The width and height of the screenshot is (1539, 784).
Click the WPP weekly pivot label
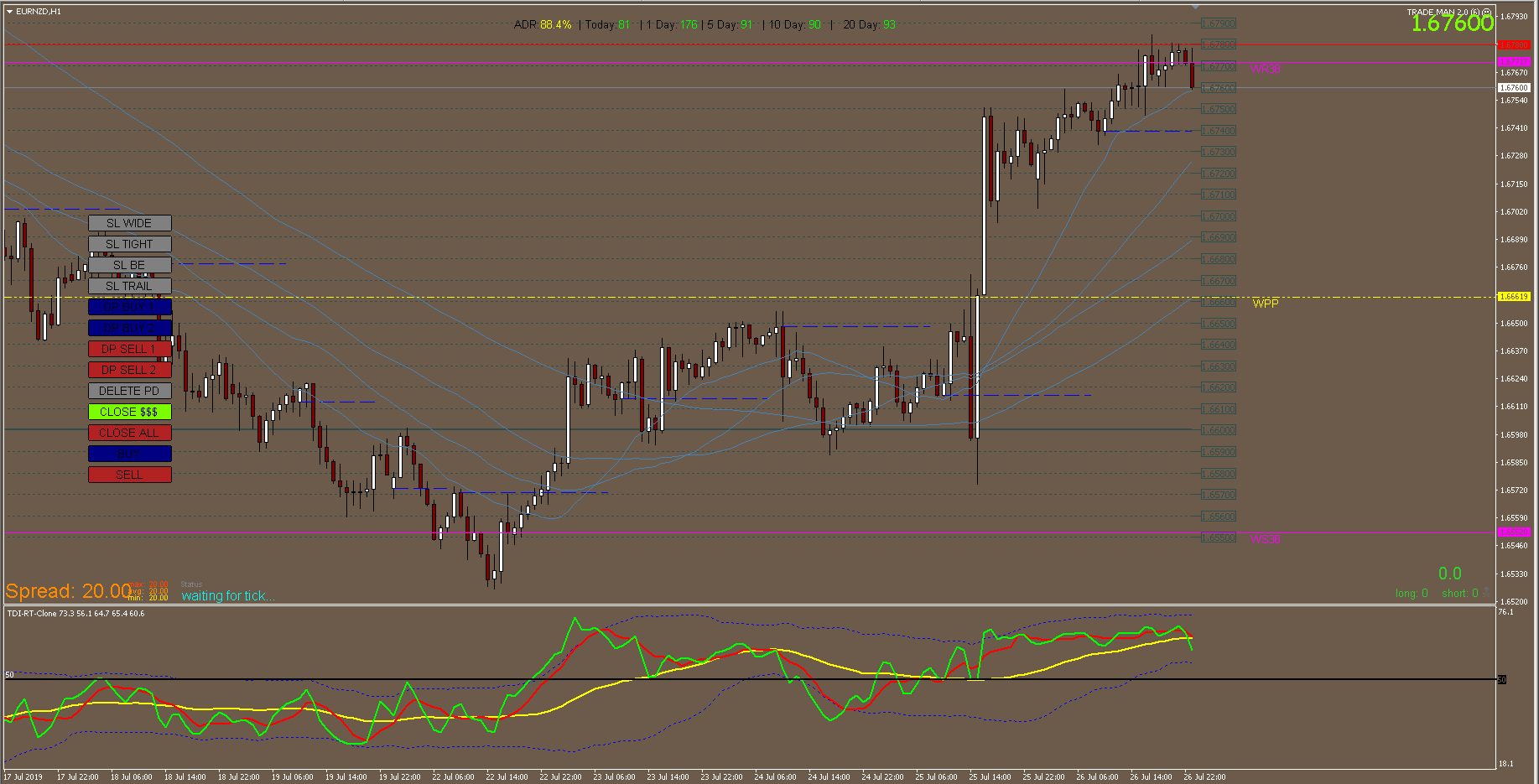[1266, 304]
